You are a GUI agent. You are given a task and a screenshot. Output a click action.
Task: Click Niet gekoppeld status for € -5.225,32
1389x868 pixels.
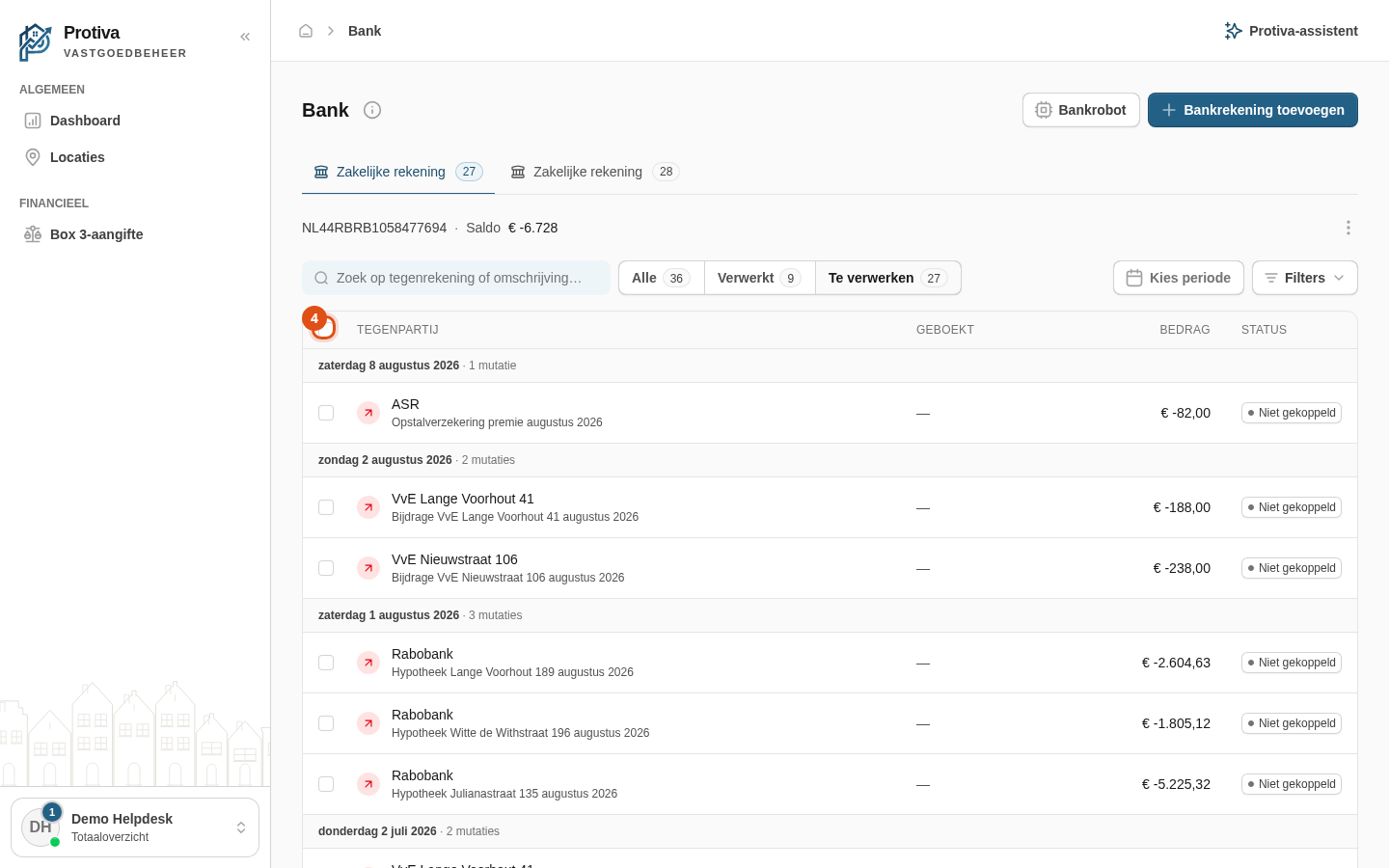point(1292,784)
